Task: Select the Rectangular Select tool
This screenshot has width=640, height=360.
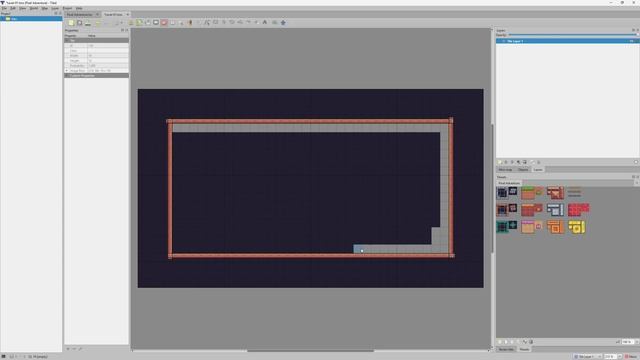Action: tap(173, 22)
